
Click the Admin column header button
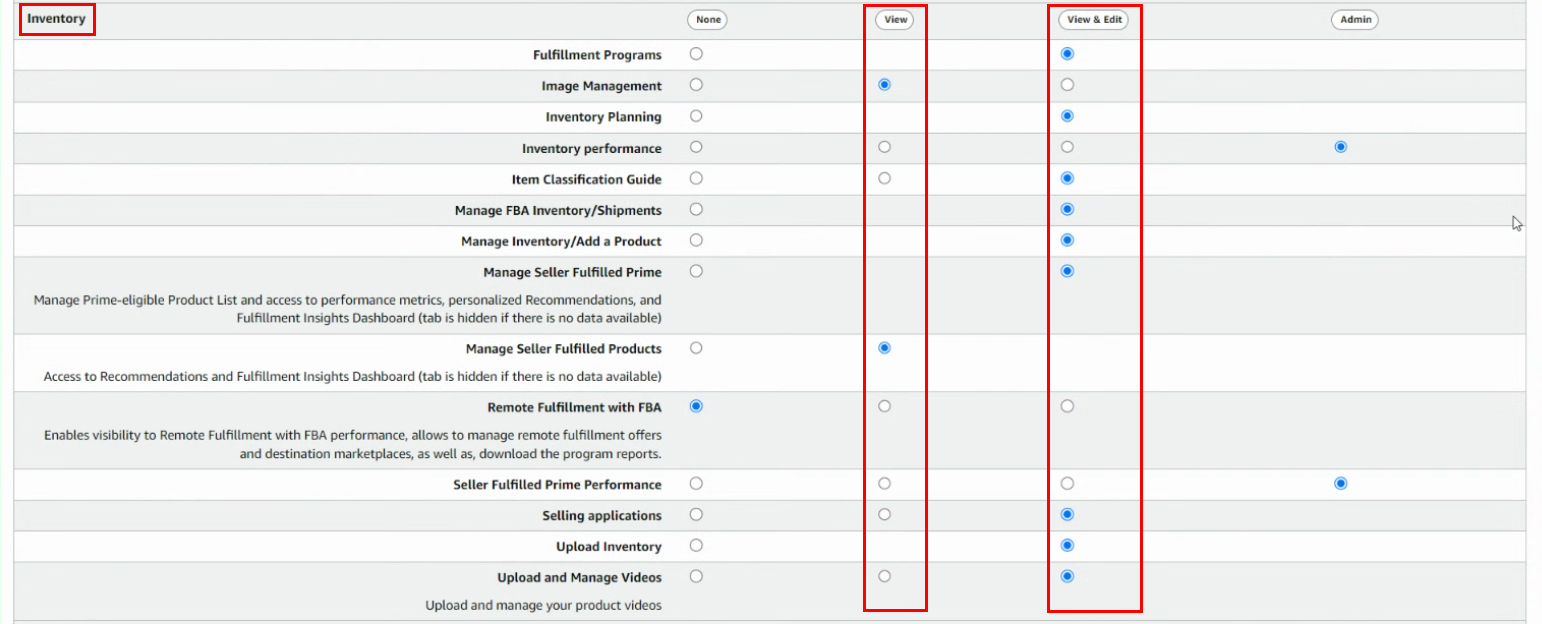point(1354,20)
